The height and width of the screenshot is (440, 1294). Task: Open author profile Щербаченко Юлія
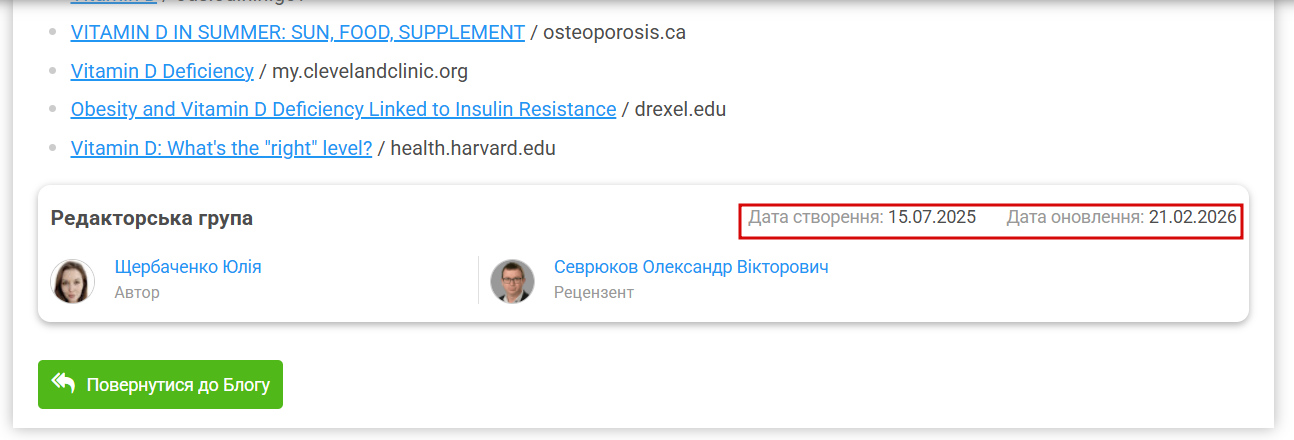(188, 267)
